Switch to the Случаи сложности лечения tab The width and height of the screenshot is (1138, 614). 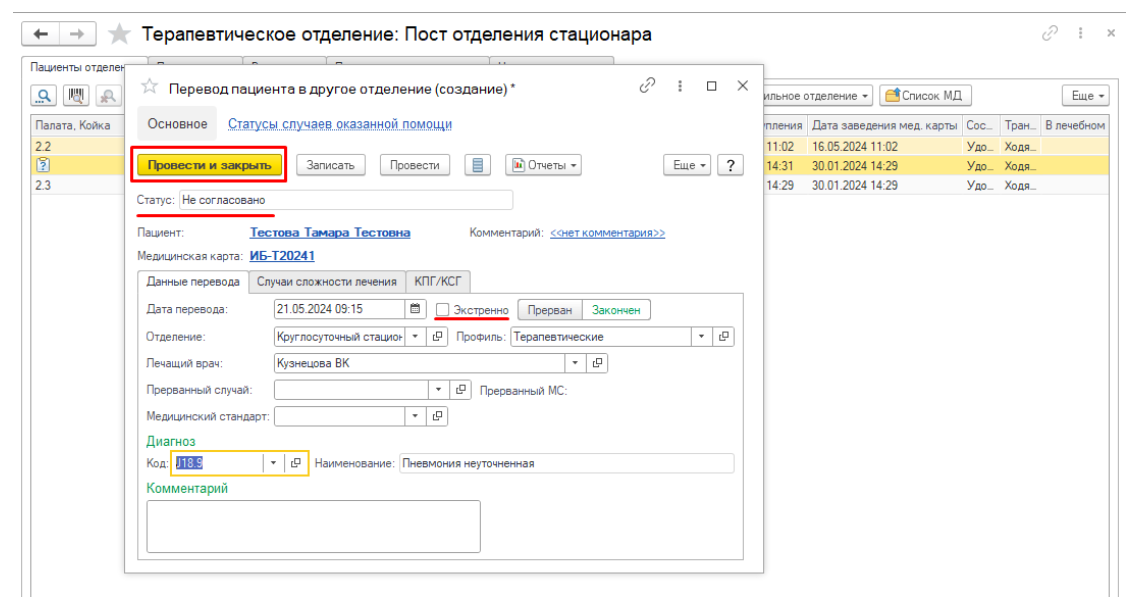(329, 282)
